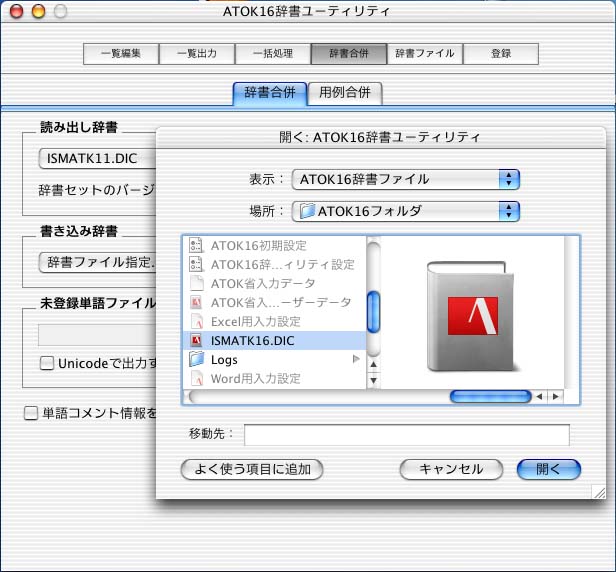Switch to the 一覧出力 toolbar tab
This screenshot has width=616, height=572.
point(197,54)
